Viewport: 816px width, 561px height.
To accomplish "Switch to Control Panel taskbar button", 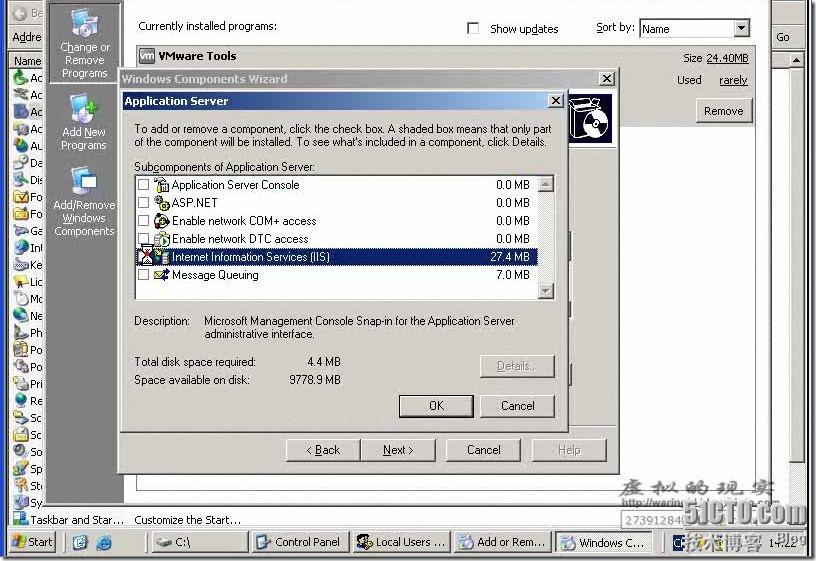I will pos(300,542).
